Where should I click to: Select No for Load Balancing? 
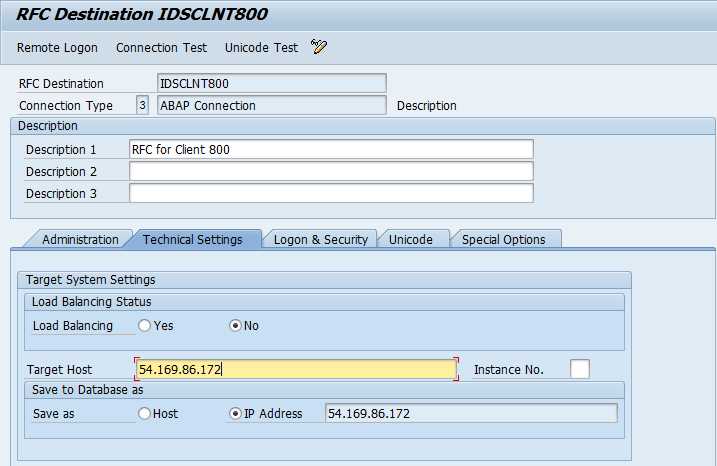(x=235, y=326)
